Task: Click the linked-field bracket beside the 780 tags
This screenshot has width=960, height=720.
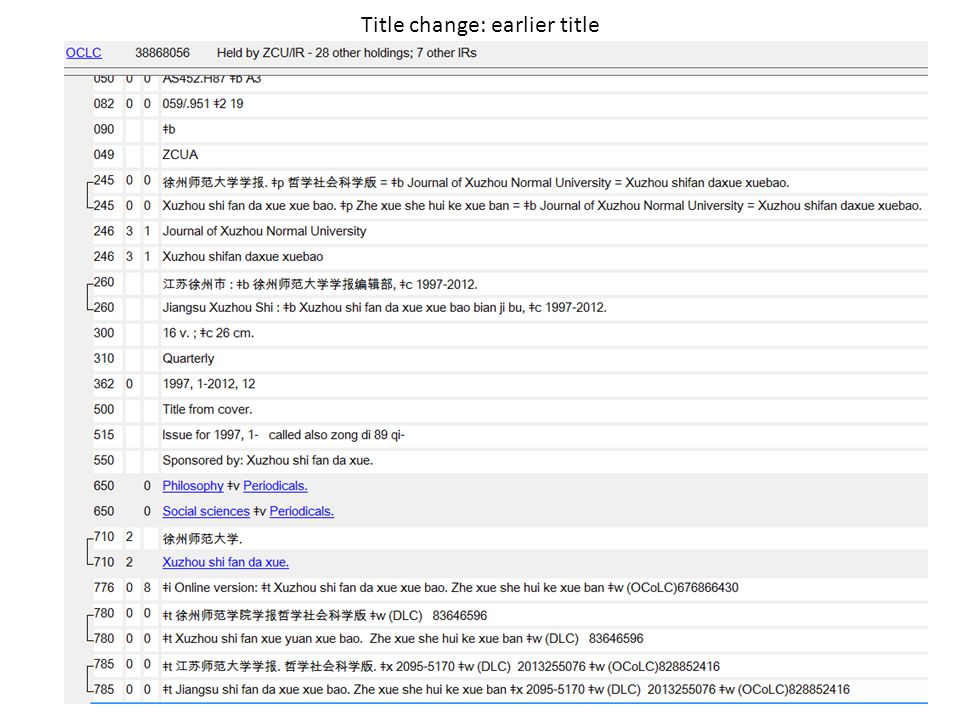Action: tap(89, 626)
